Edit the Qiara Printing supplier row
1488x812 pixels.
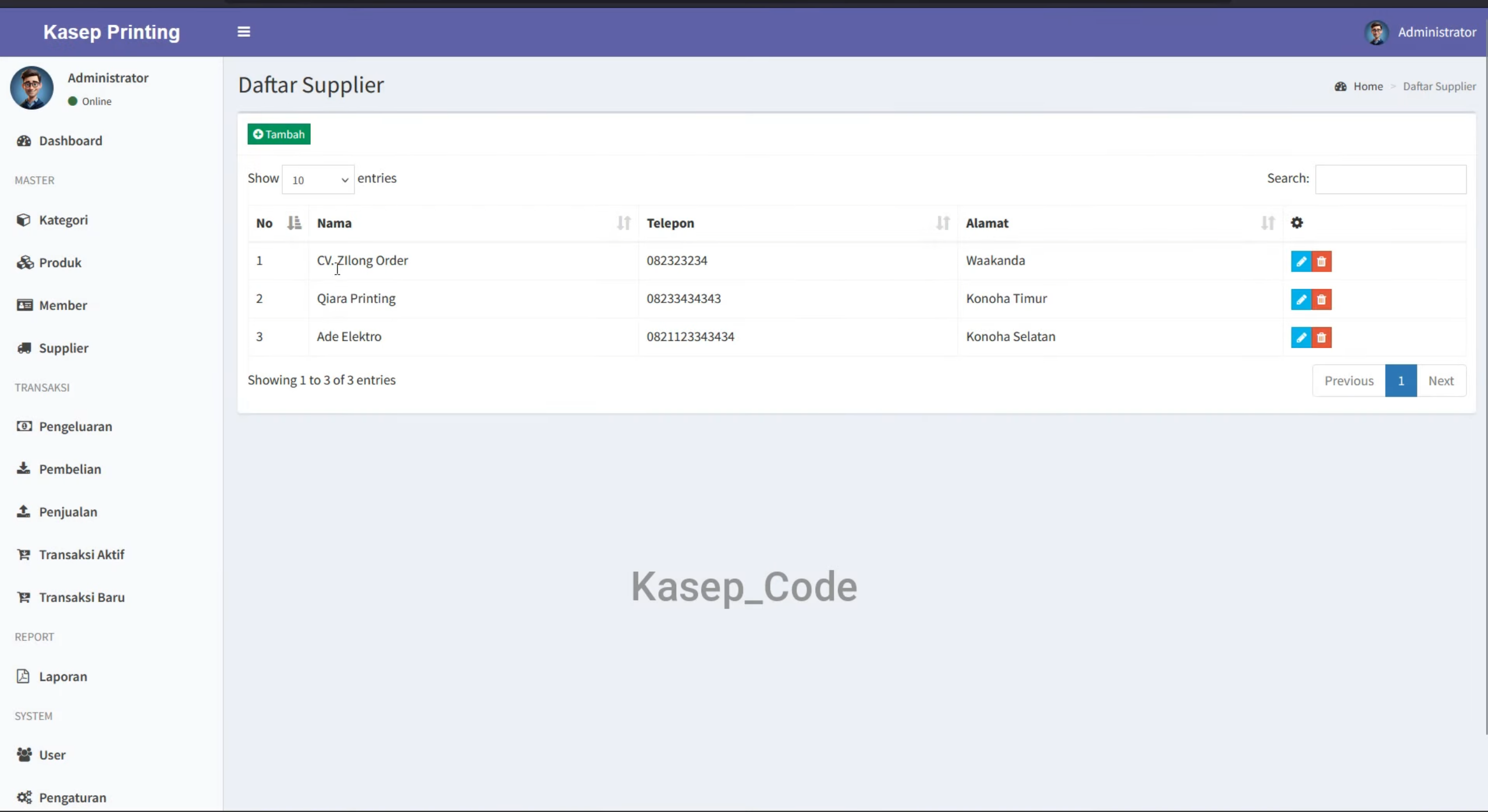click(1301, 300)
